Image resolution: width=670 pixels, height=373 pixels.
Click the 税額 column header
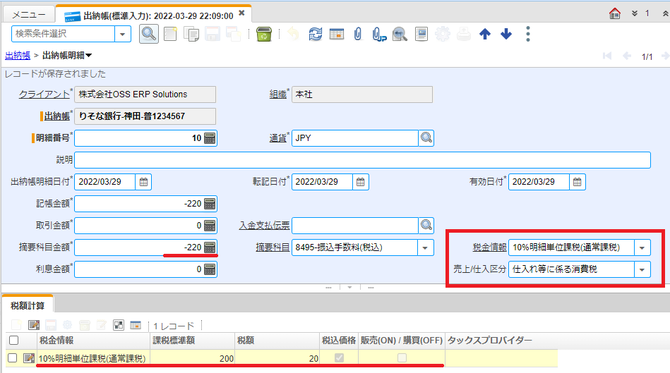click(277, 340)
